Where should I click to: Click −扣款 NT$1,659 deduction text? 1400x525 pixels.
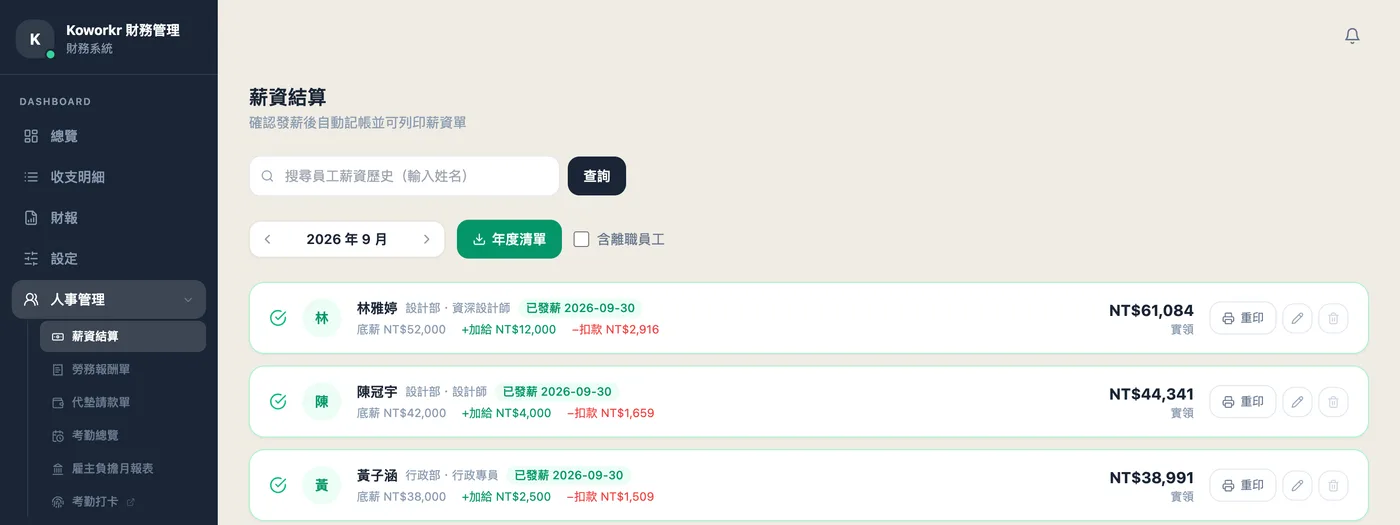coord(610,413)
